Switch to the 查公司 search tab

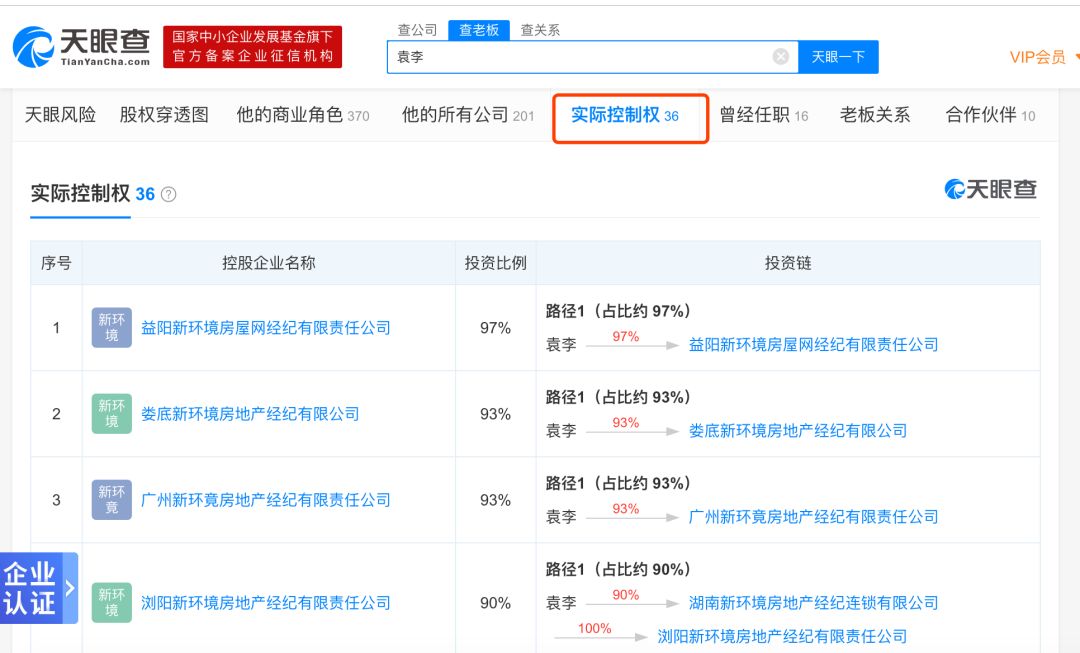click(x=417, y=30)
